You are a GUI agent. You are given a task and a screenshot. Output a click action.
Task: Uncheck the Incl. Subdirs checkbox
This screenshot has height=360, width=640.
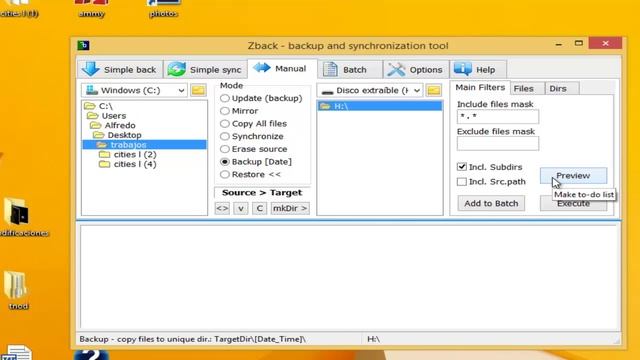point(462,167)
